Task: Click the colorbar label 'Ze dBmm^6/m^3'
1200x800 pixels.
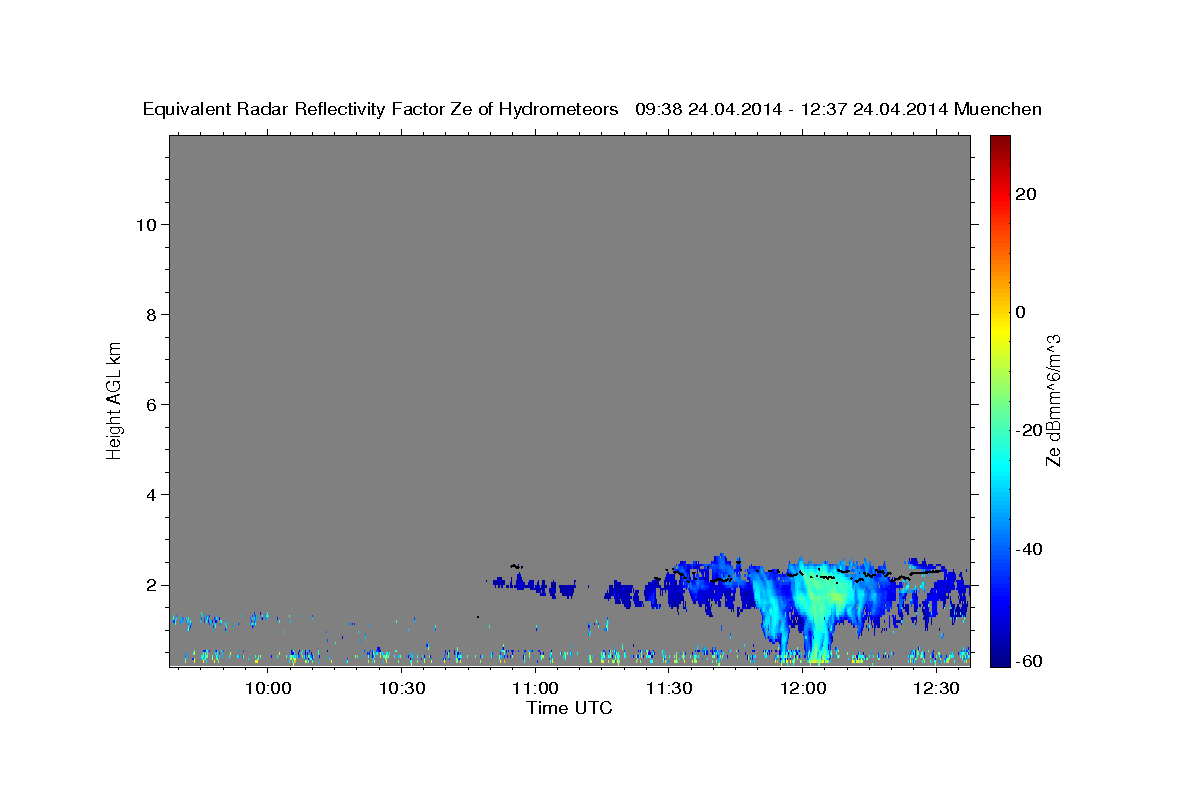Action: click(x=1052, y=400)
